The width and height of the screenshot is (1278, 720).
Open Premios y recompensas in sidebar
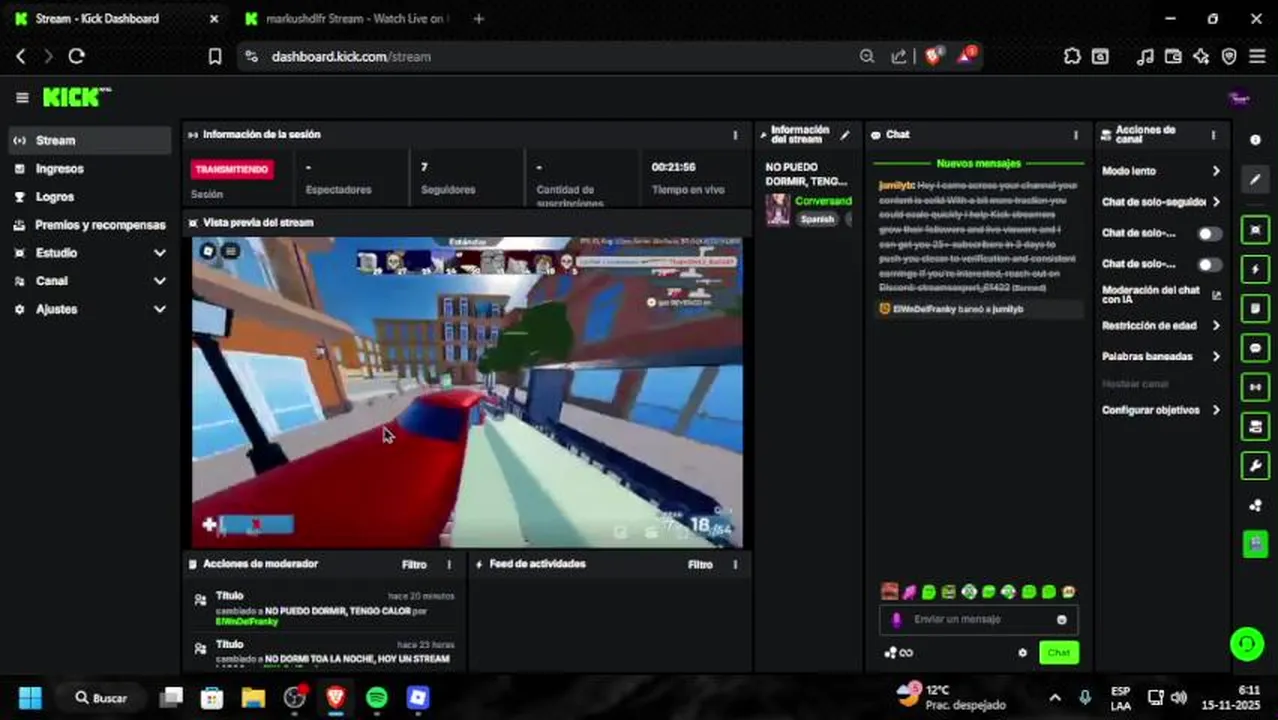point(89,225)
